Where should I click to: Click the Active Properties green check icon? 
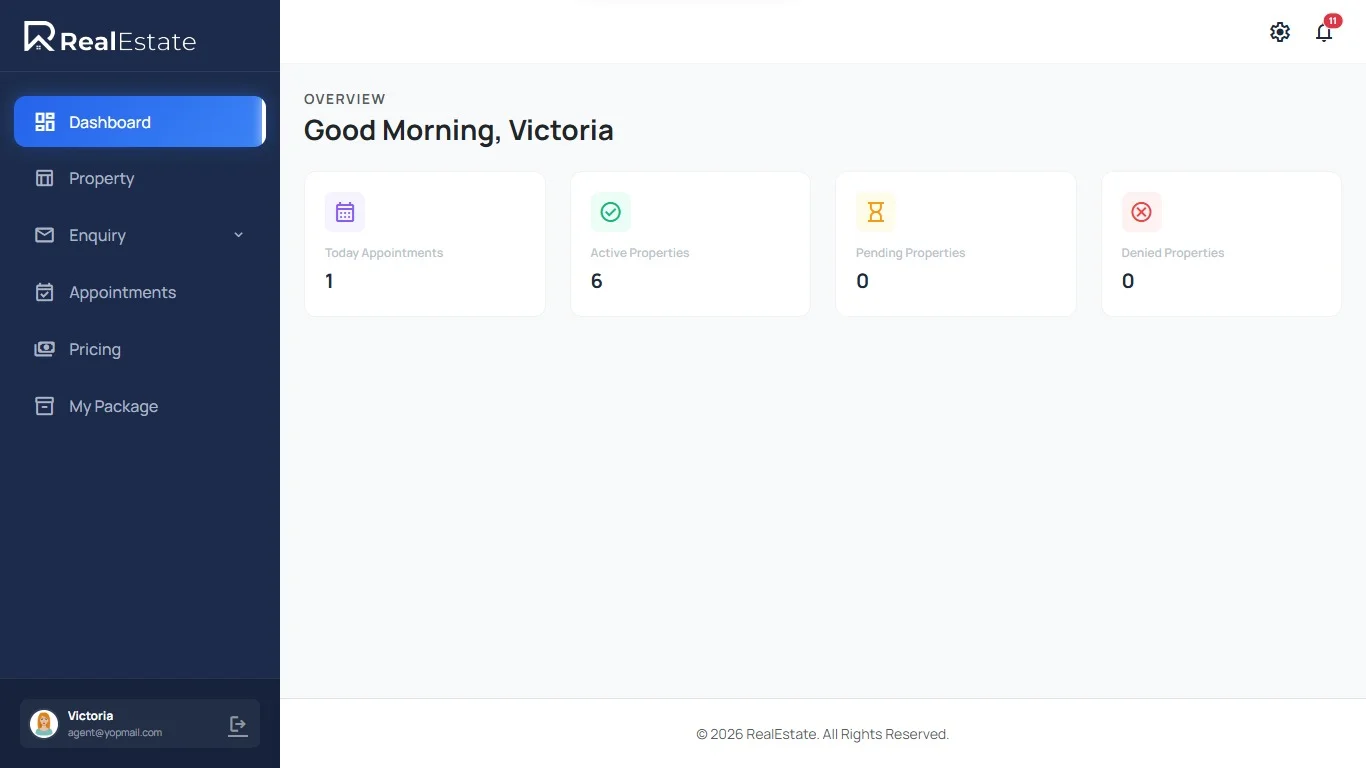[610, 211]
